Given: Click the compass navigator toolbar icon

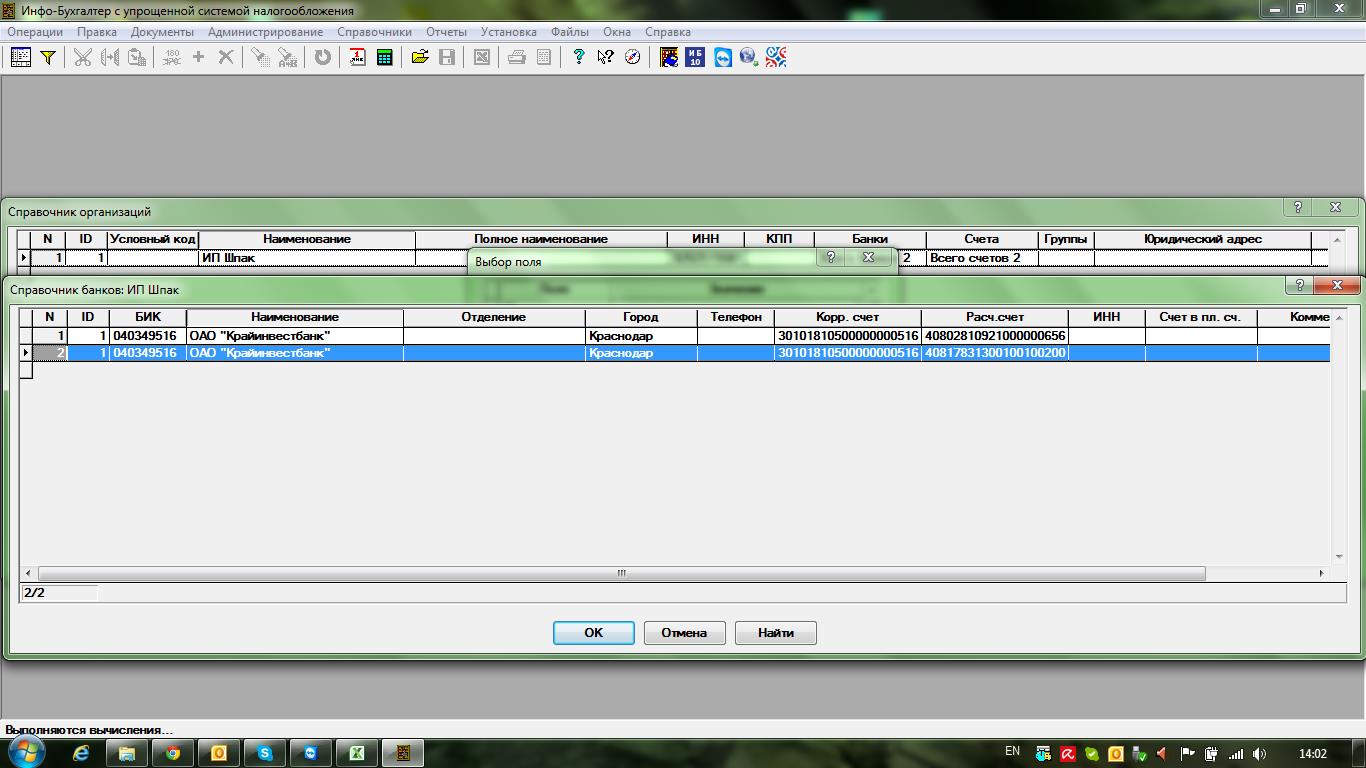Looking at the screenshot, I should (632, 57).
